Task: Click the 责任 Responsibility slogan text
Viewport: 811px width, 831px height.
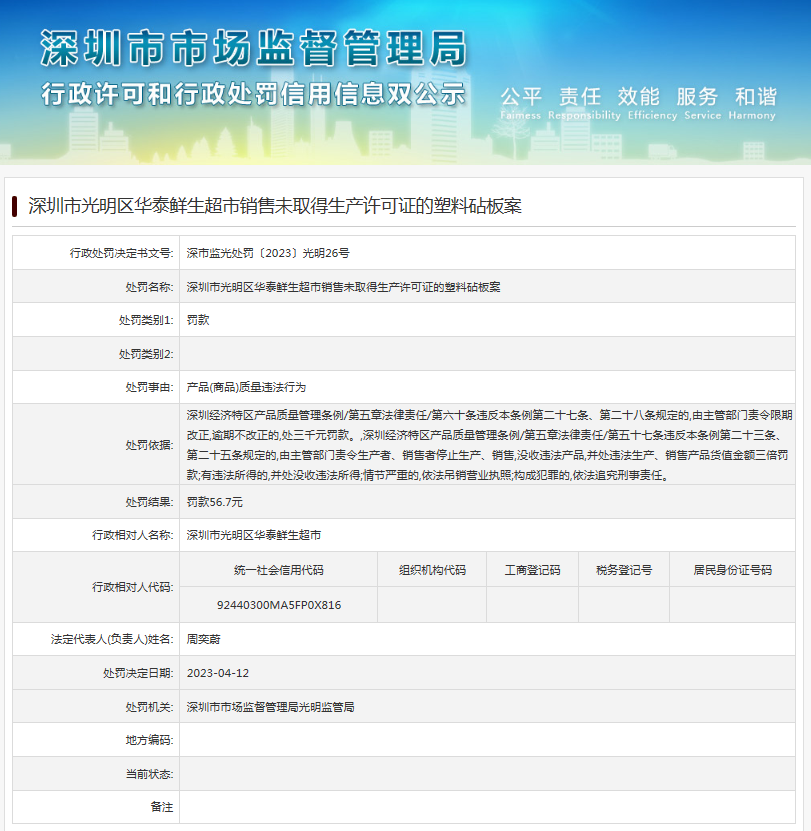Action: tap(584, 103)
